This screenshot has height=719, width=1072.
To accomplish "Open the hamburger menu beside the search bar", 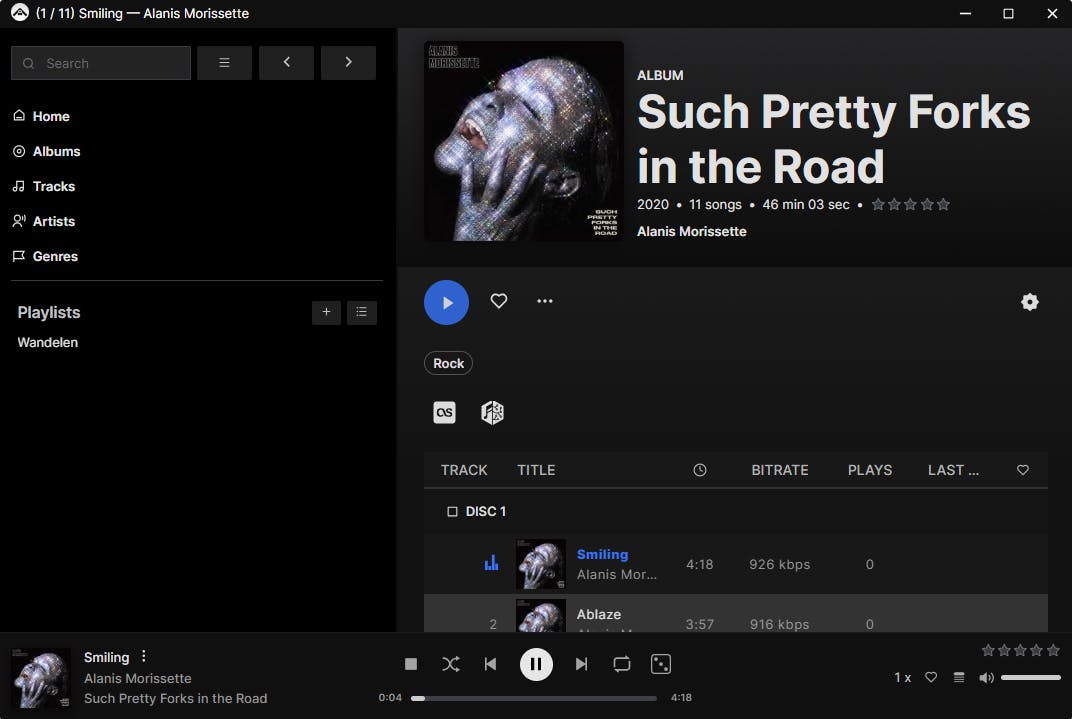I will [224, 62].
